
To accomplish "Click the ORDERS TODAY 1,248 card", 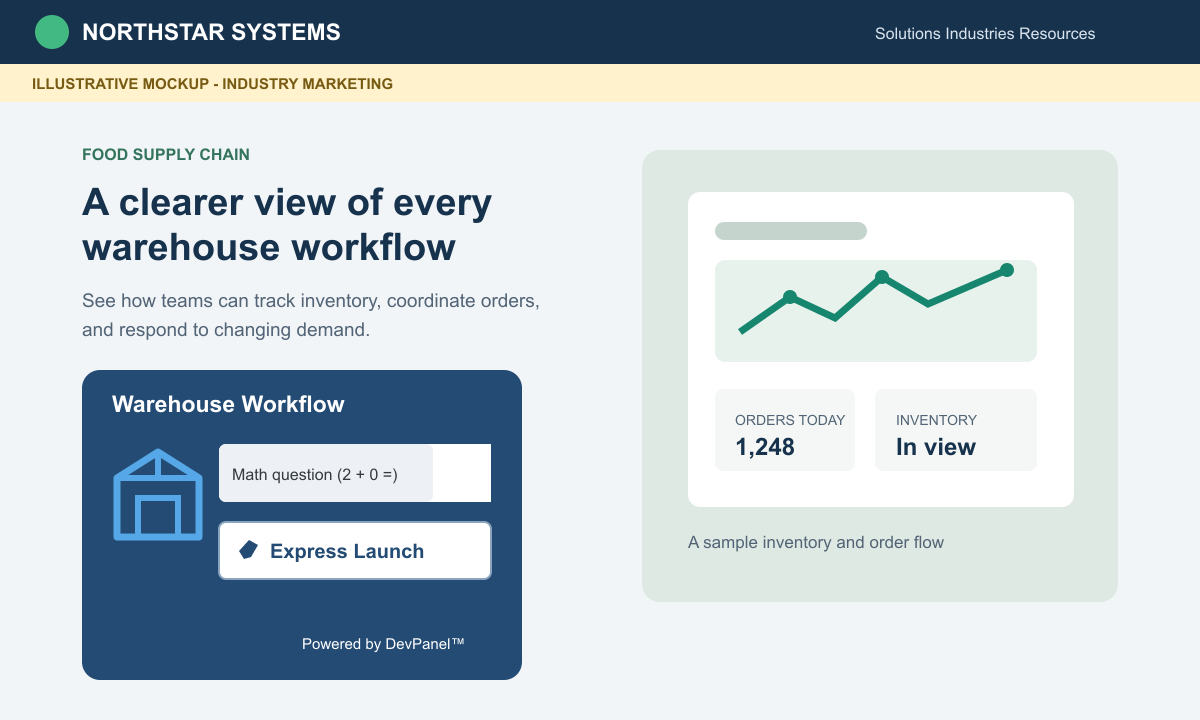I will click(785, 430).
